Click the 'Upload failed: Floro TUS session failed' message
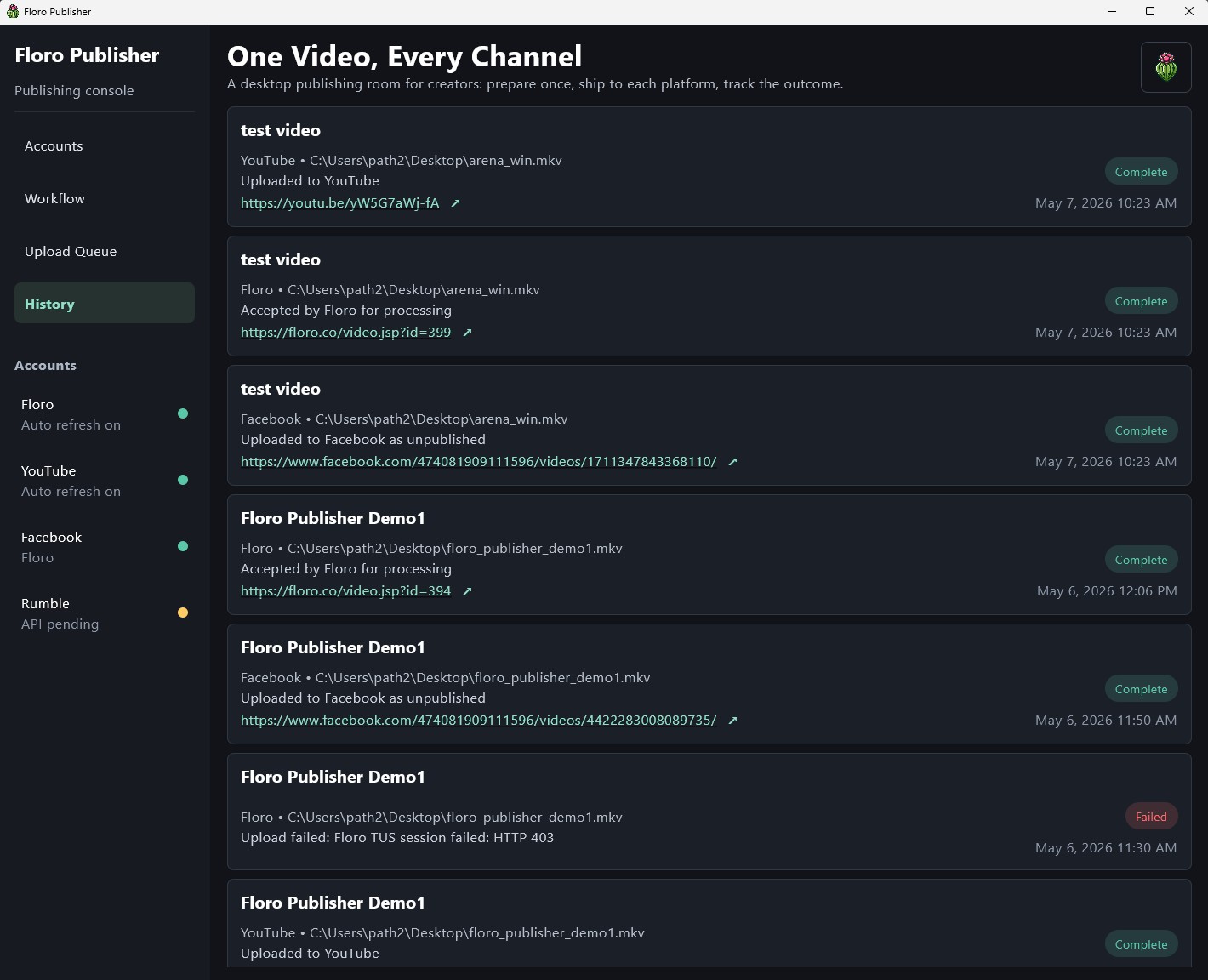This screenshot has width=1208, height=980. [397, 838]
